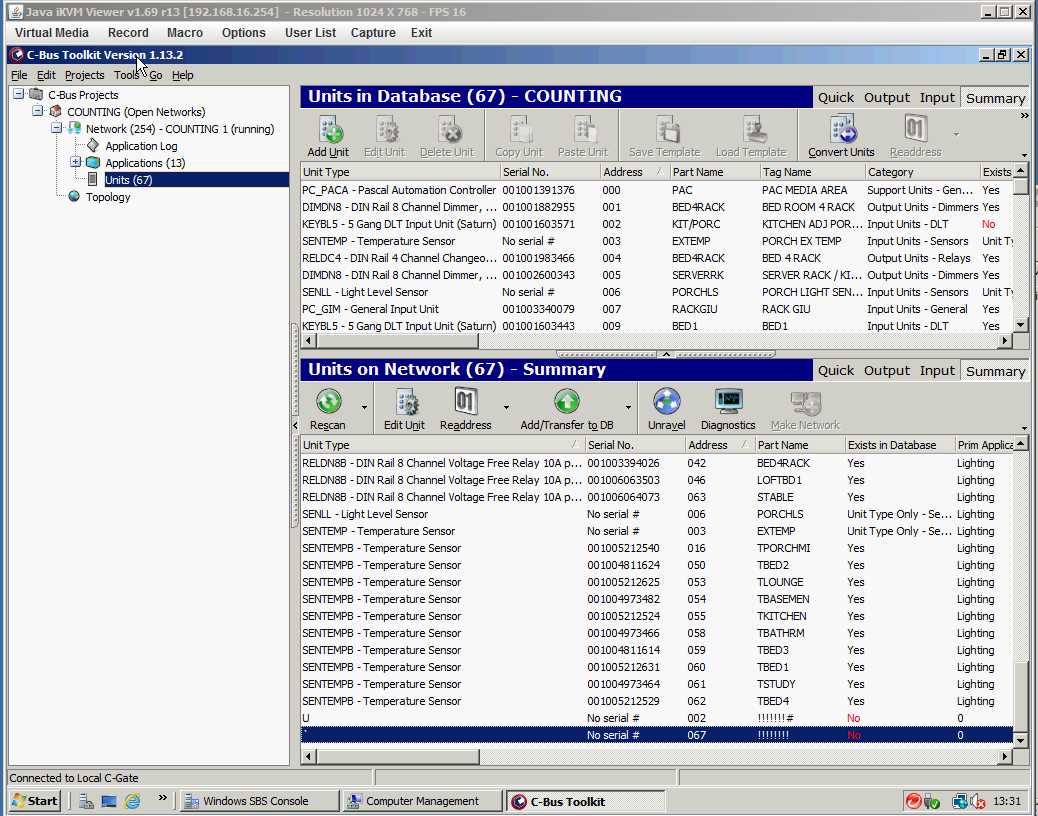
Task: Collapse the COUNTING project node
Action: 38,111
